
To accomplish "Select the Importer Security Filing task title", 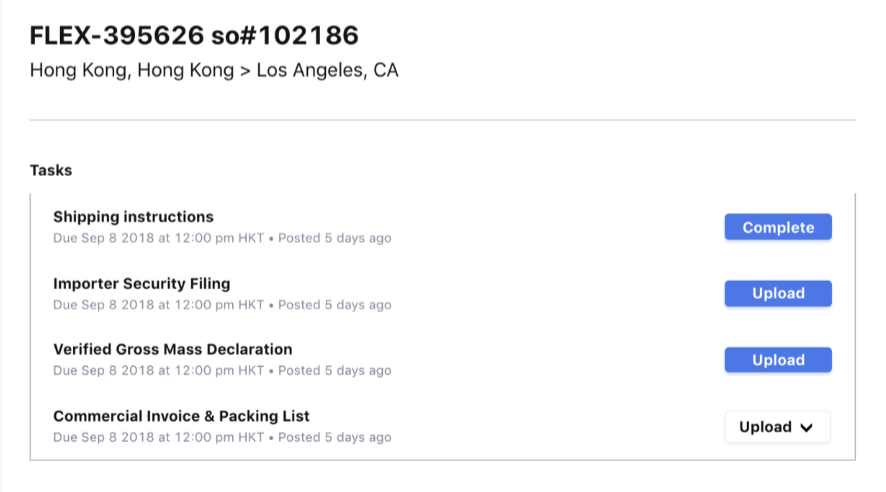I will 141,283.
